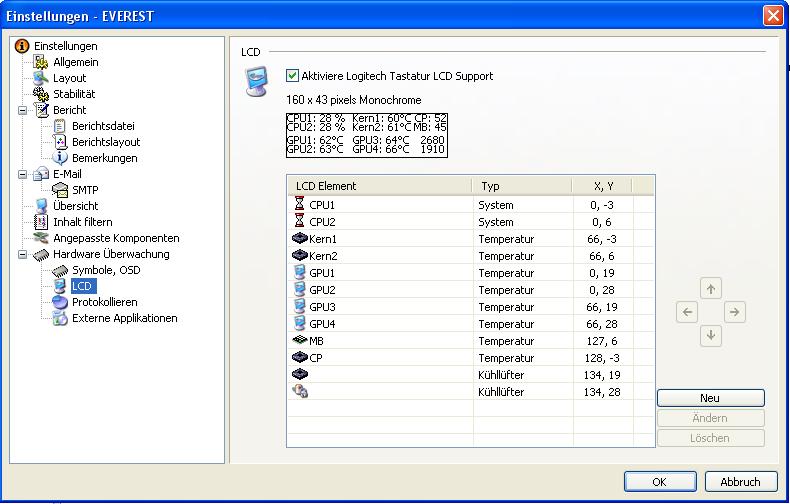
Task: Select Inhalt filtern tree entry
Action: click(83, 222)
